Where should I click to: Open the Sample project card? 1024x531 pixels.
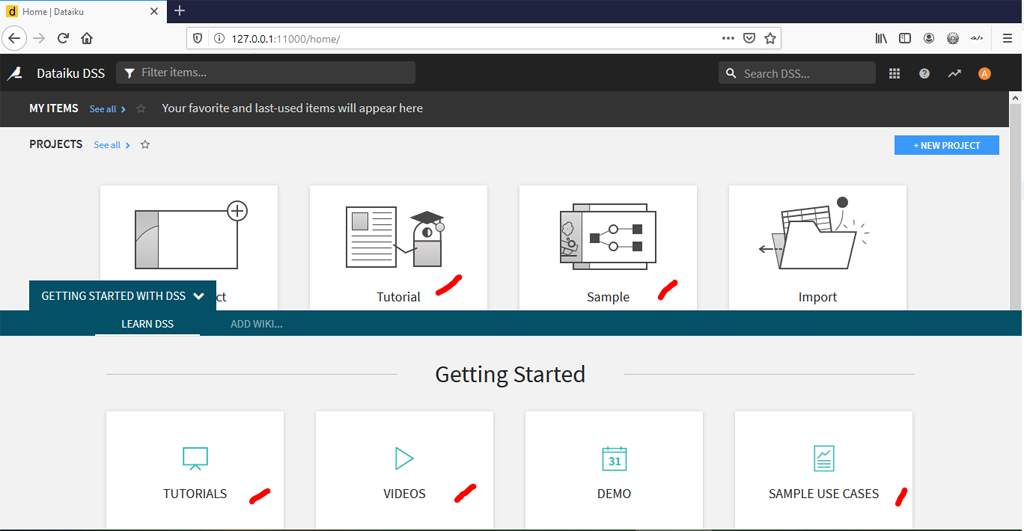tap(608, 248)
